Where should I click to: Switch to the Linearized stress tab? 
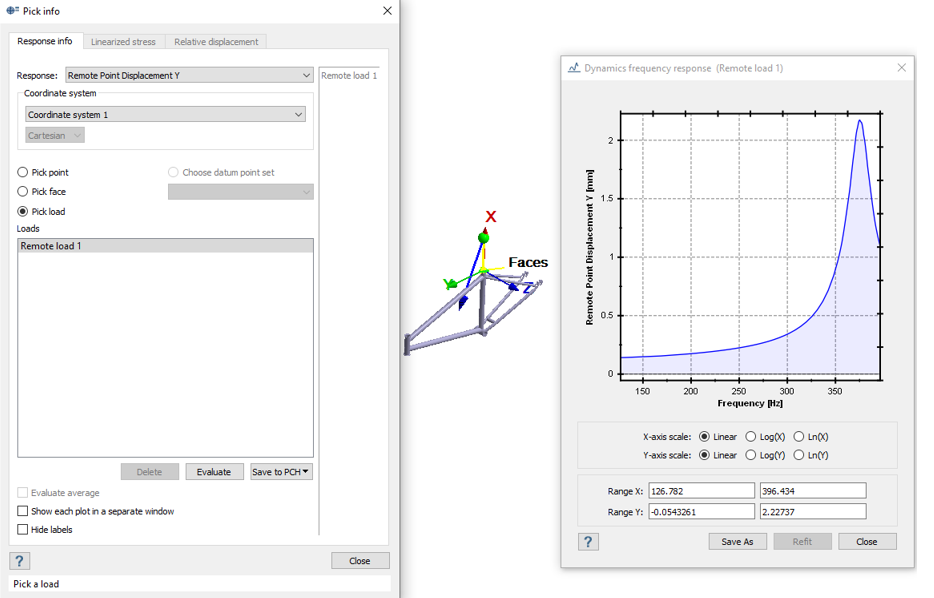(123, 42)
